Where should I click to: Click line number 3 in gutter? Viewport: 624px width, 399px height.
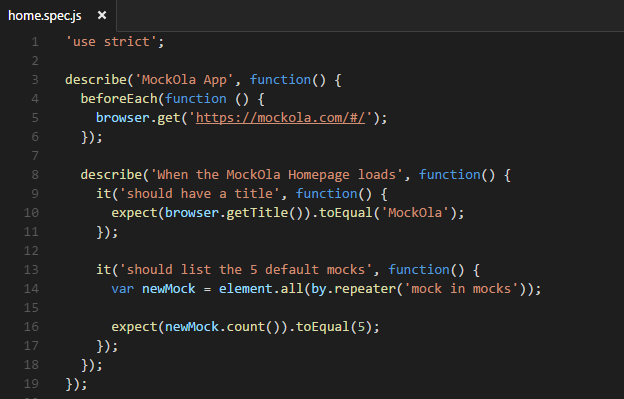coord(35,80)
